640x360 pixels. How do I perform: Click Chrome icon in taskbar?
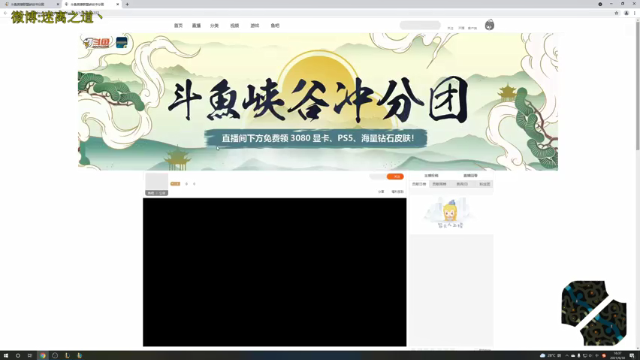42,356
